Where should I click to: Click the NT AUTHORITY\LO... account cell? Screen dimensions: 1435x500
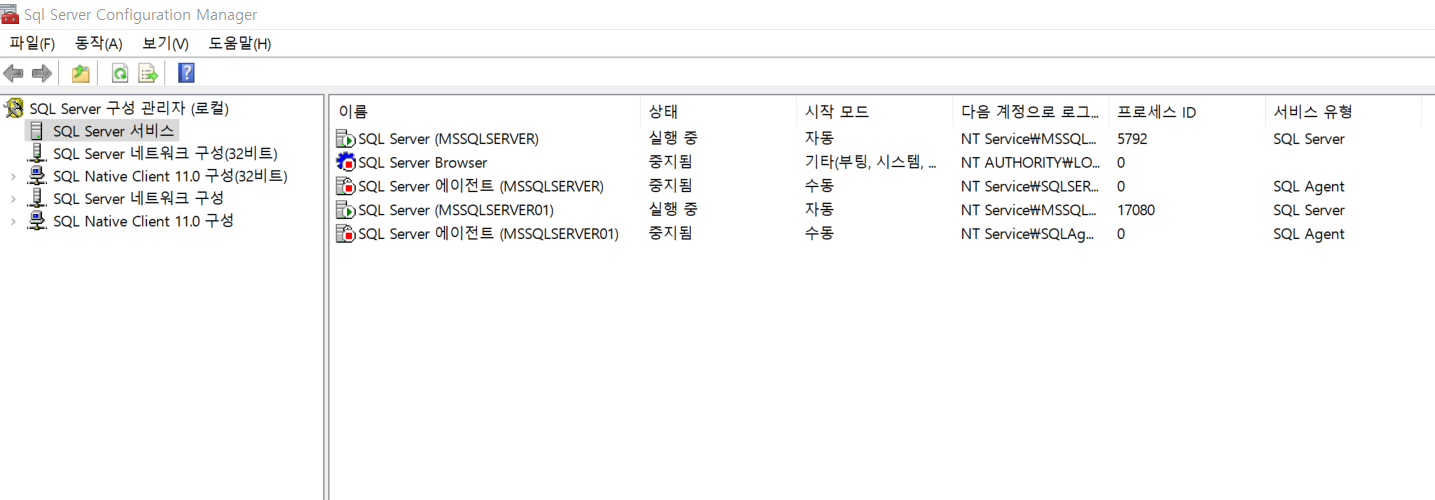[x=1028, y=162]
